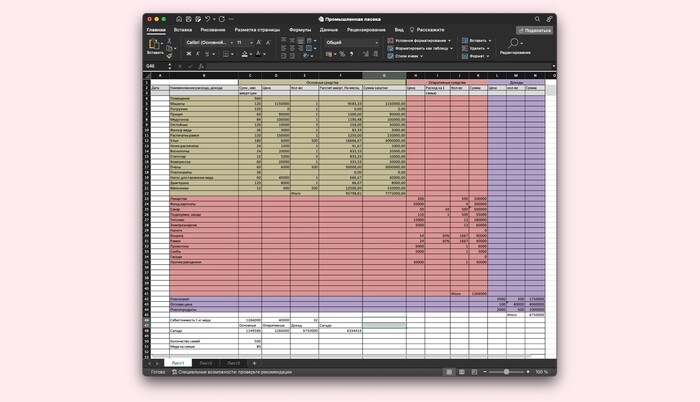Add a new sheet with plus button
Screen dimensions: 700x402
click(x=254, y=363)
